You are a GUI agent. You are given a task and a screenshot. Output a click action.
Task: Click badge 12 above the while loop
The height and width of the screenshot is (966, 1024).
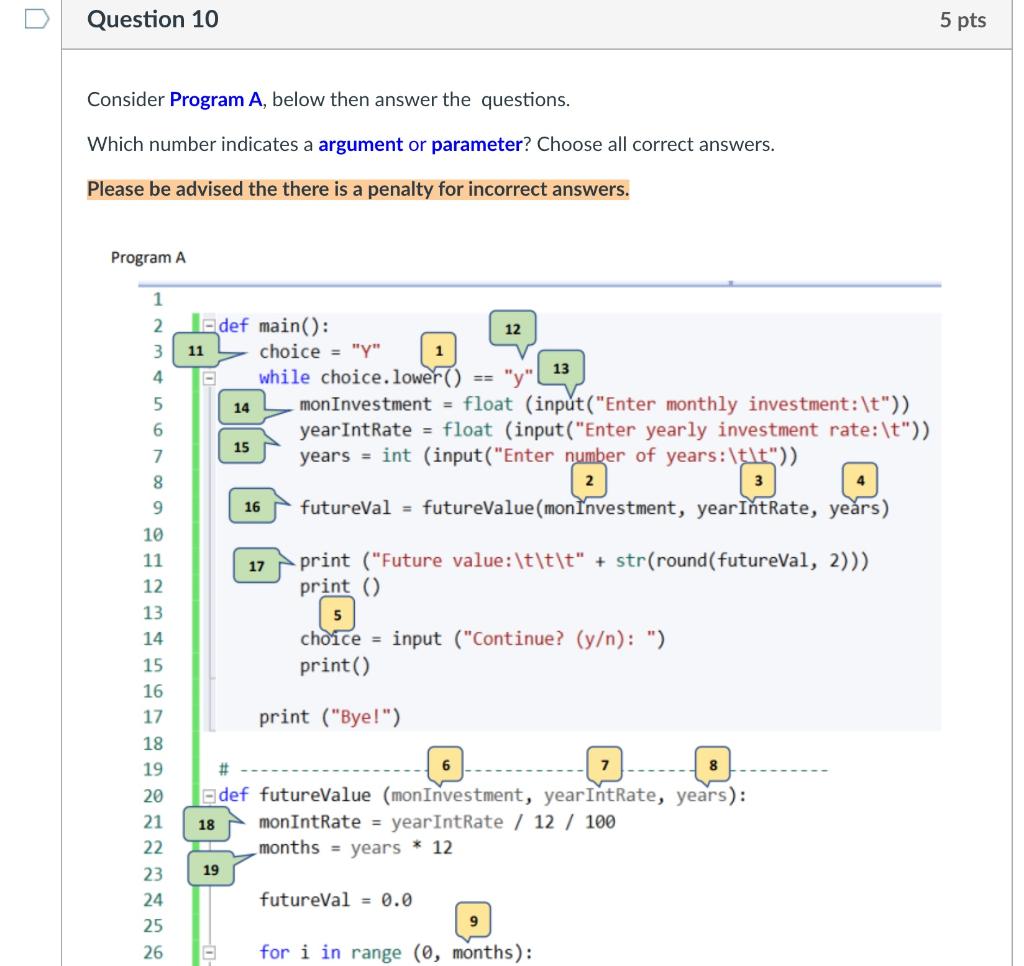[513, 329]
